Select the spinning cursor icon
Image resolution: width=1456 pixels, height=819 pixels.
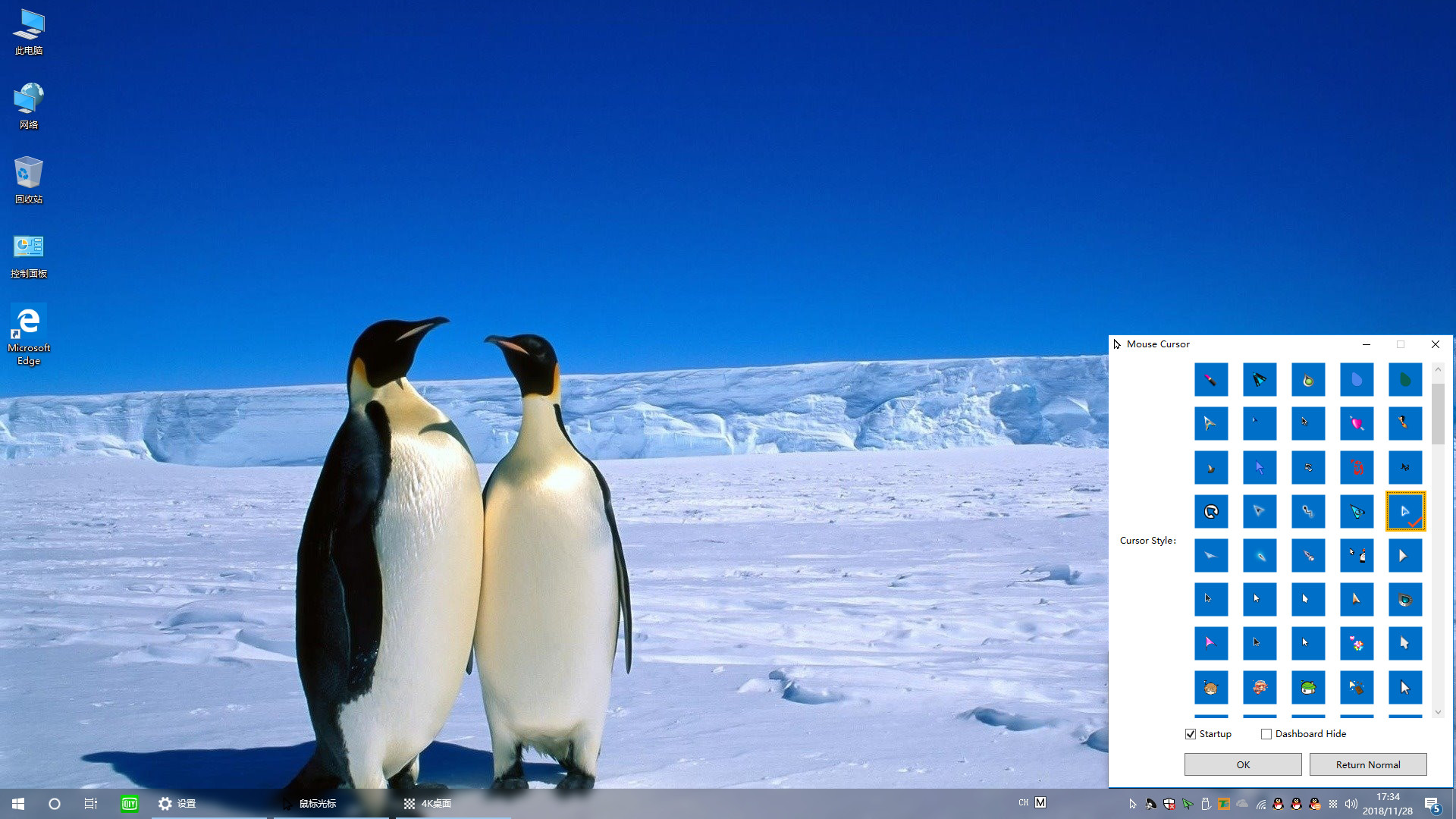point(1211,511)
